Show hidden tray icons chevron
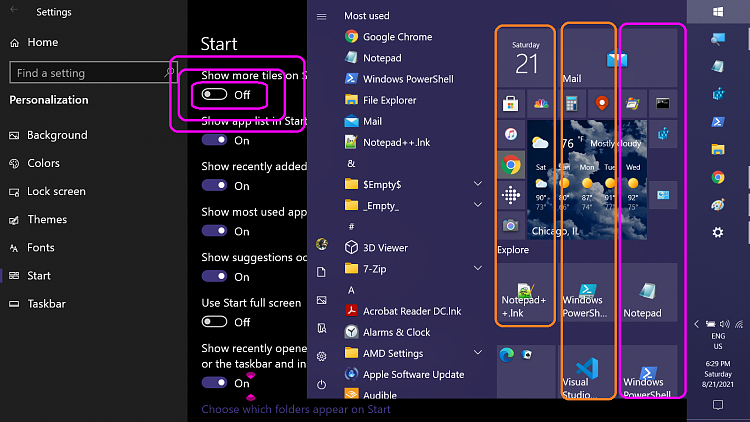The width and height of the screenshot is (750, 422). coord(696,324)
